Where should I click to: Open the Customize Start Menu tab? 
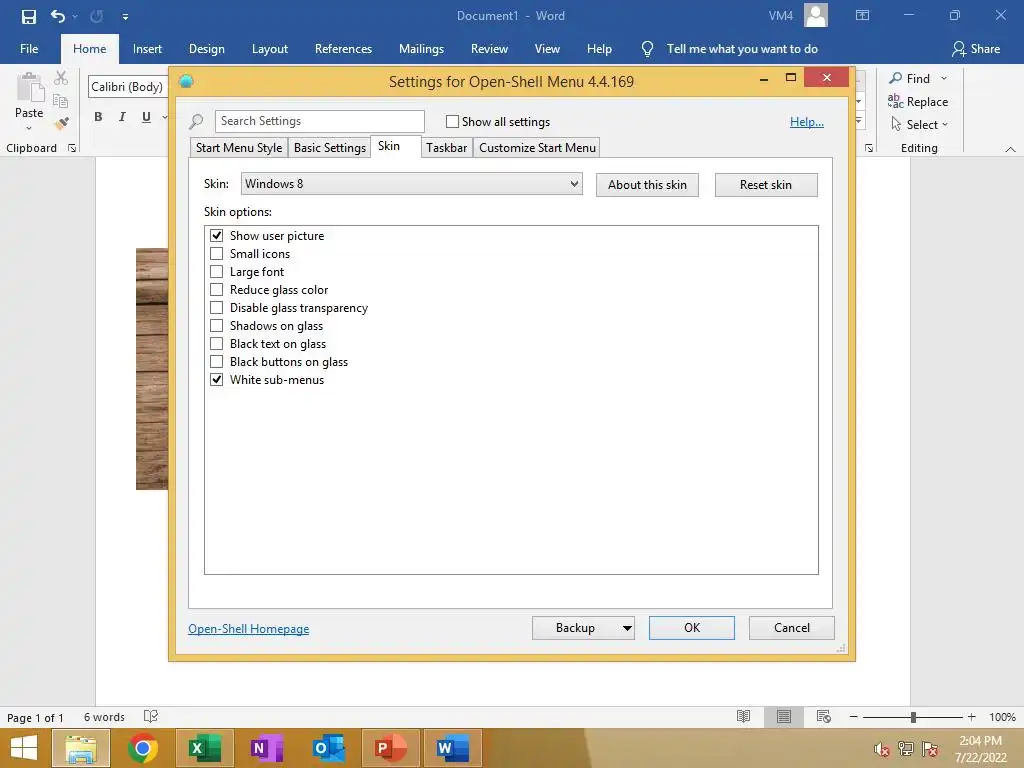click(x=537, y=148)
